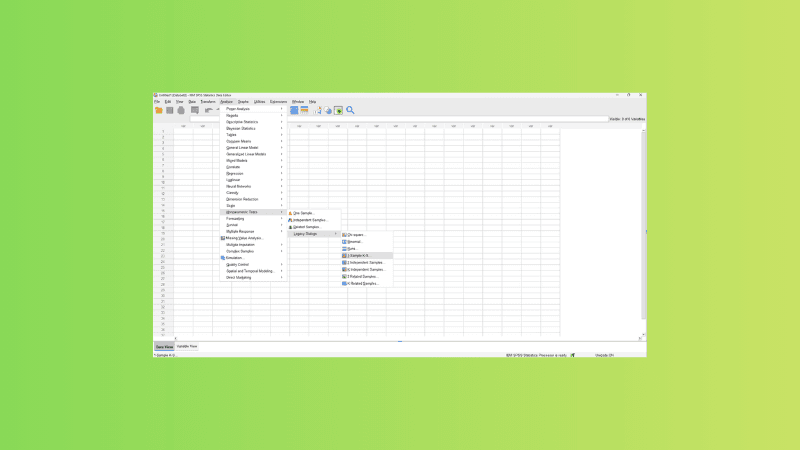Click the Chi-square legacy dialog icon

(x=344, y=235)
